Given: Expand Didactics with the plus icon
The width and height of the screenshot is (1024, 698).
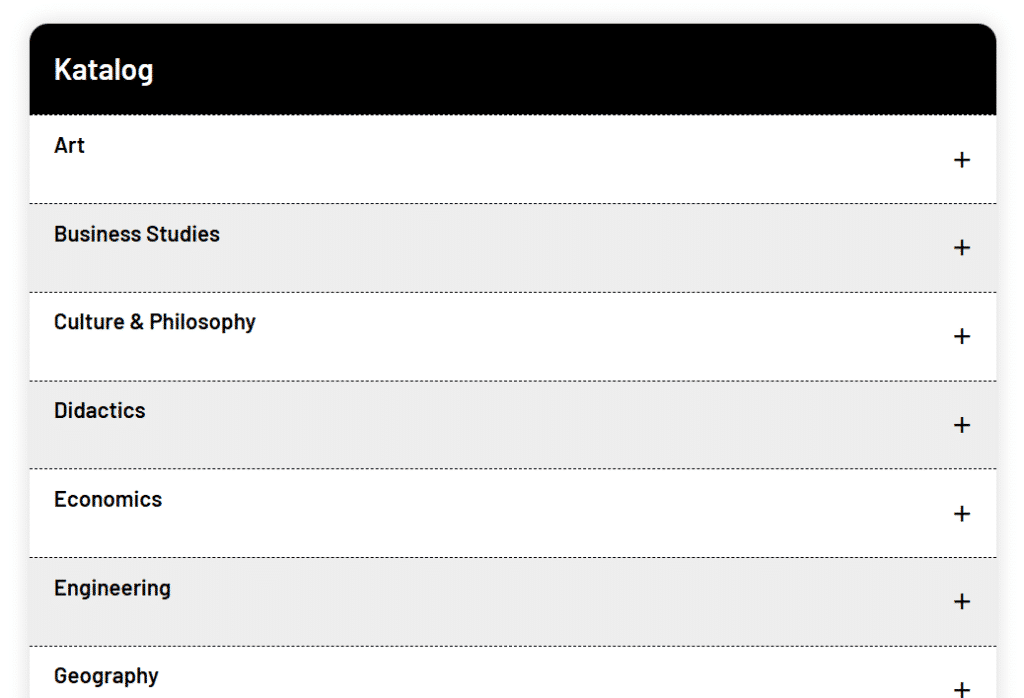Looking at the screenshot, I should [x=961, y=425].
